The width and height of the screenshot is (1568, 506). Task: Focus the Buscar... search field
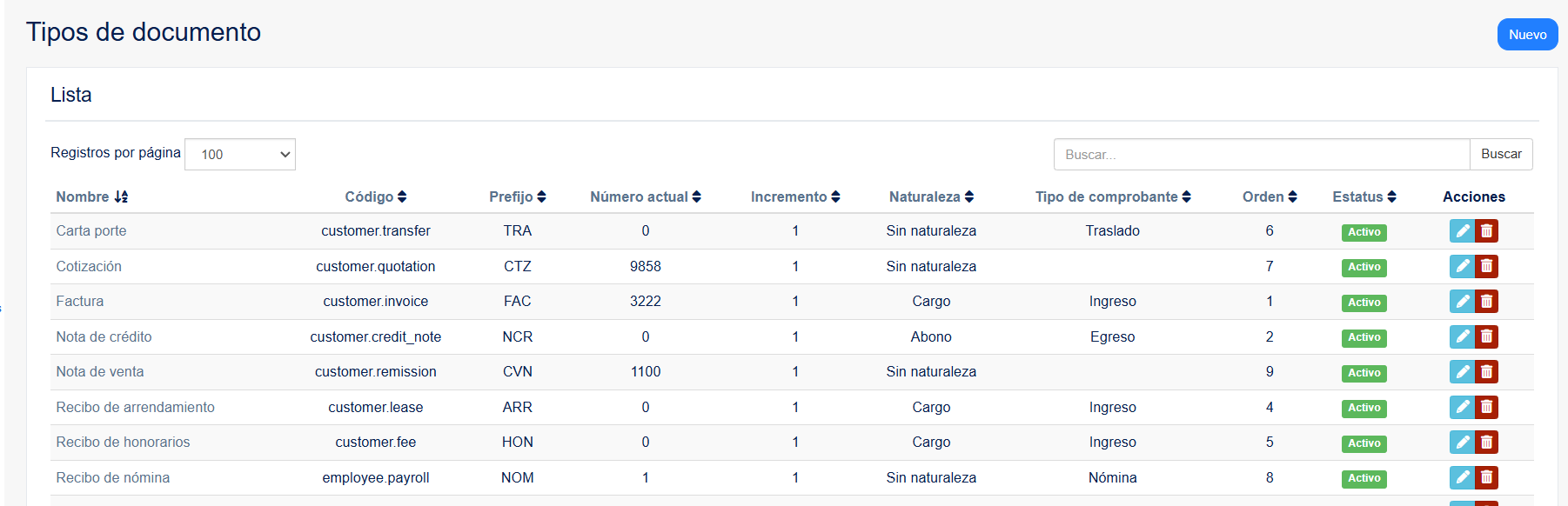(1262, 154)
